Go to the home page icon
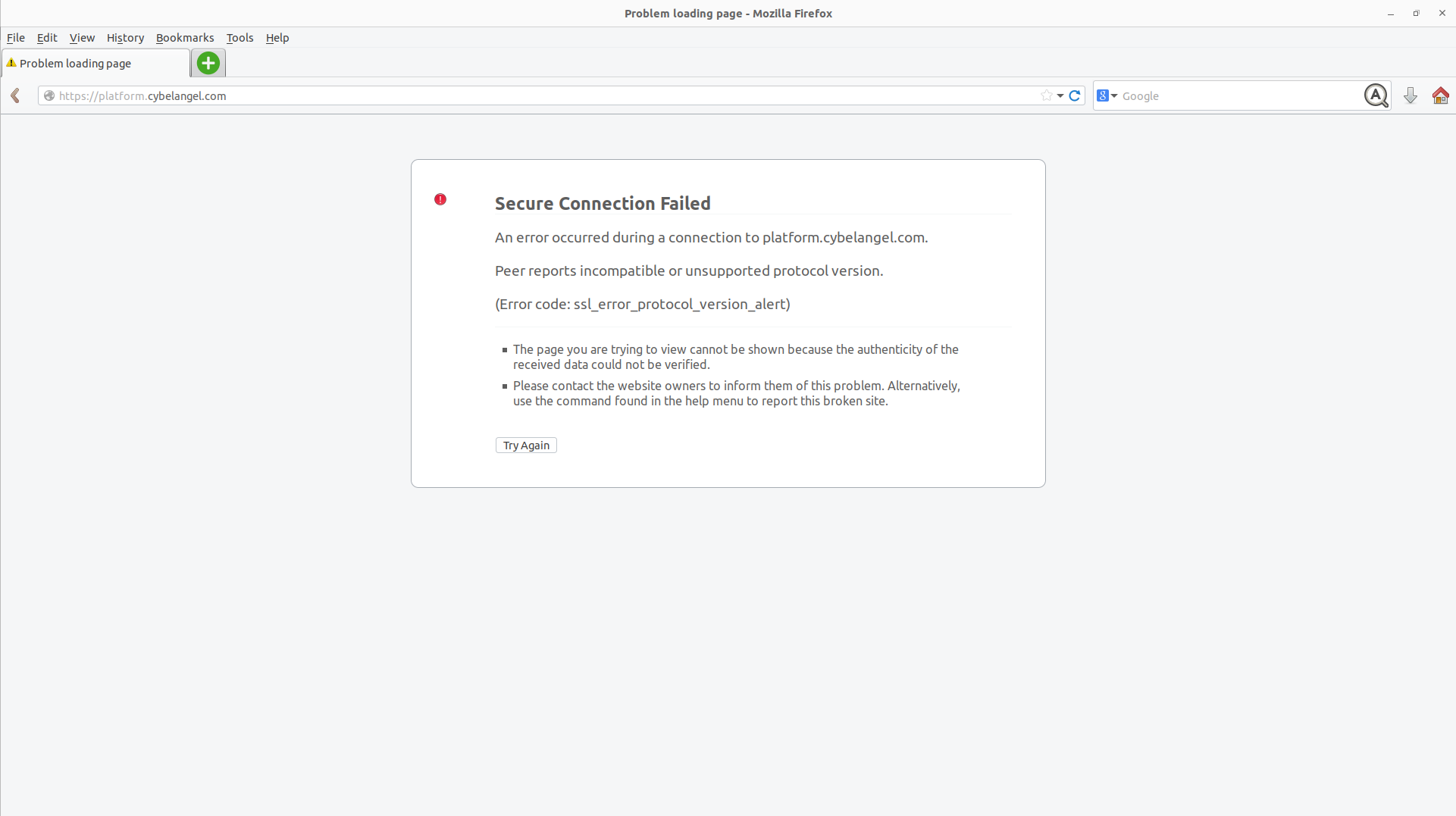 coord(1441,95)
